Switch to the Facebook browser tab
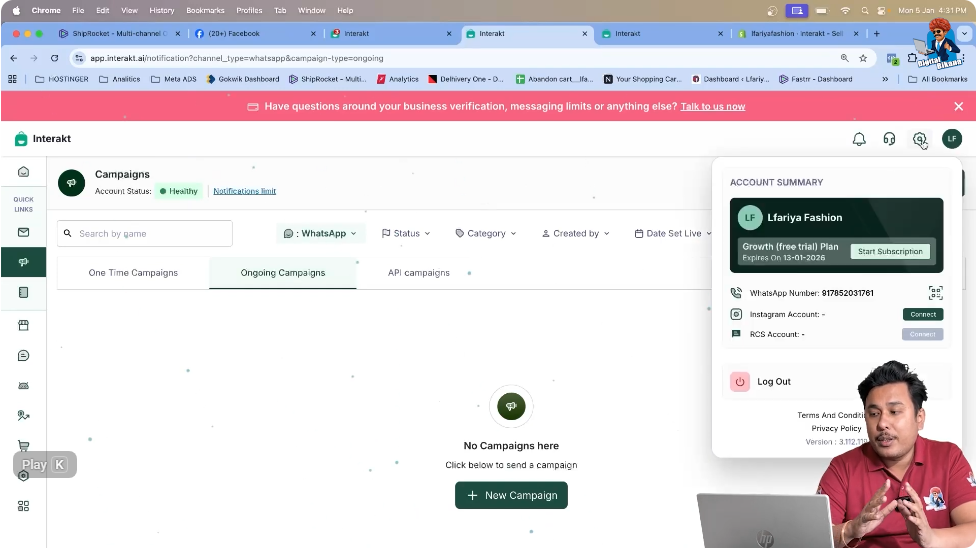The width and height of the screenshot is (977, 550). click(x=255, y=34)
